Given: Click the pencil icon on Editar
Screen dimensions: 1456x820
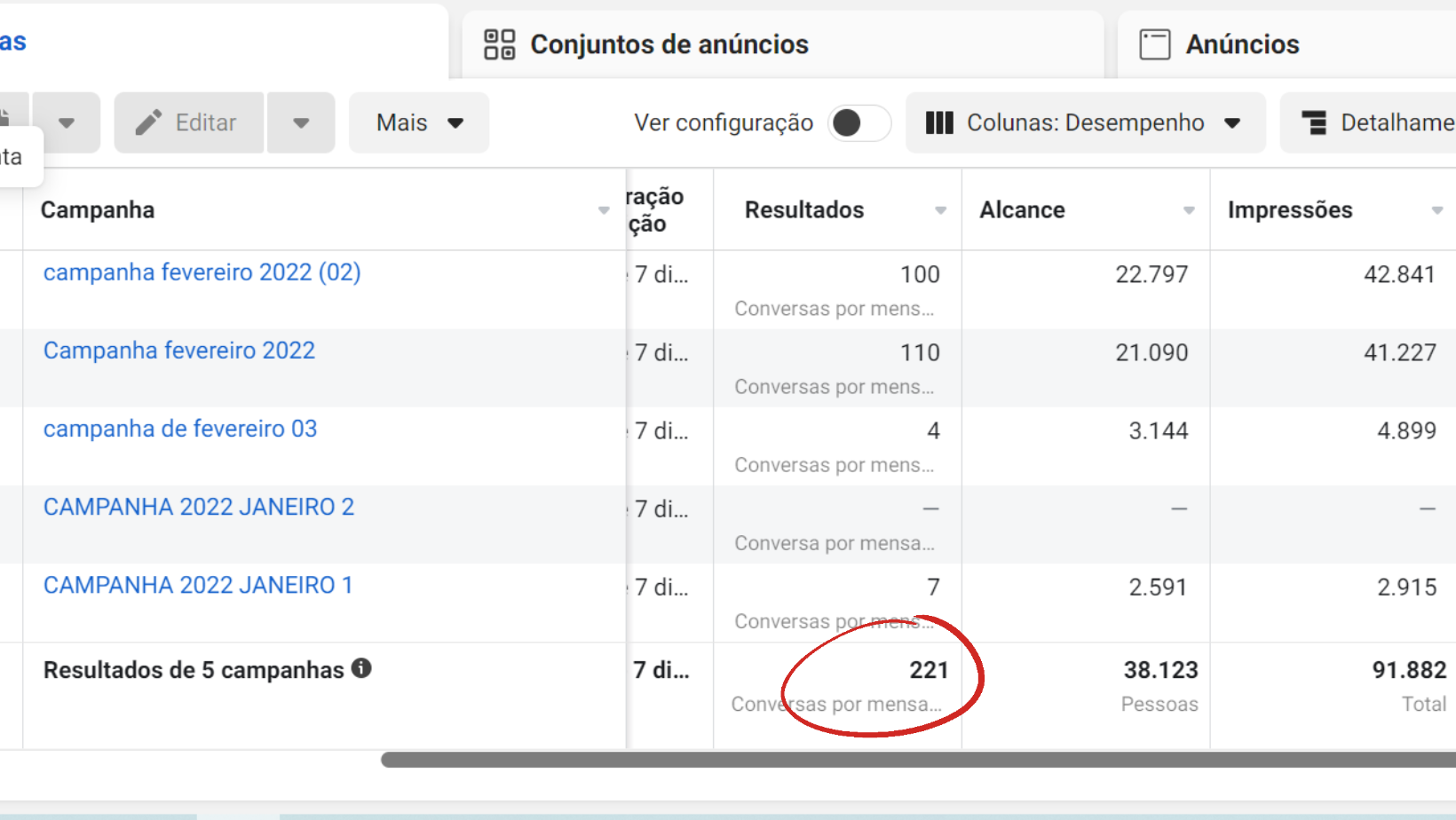Looking at the screenshot, I should [x=148, y=122].
